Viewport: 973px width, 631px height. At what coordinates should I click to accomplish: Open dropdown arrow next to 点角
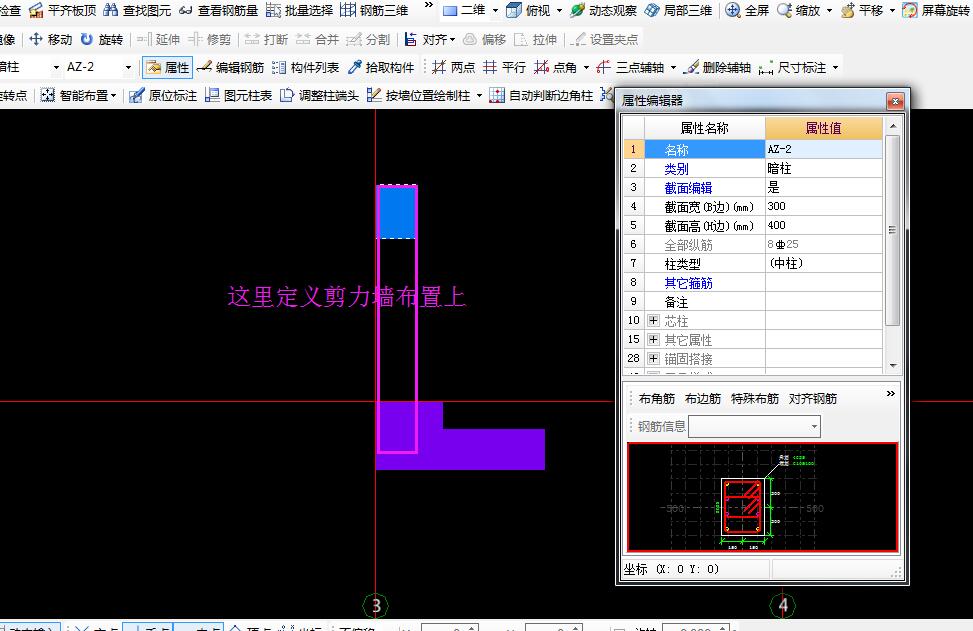click(586, 67)
